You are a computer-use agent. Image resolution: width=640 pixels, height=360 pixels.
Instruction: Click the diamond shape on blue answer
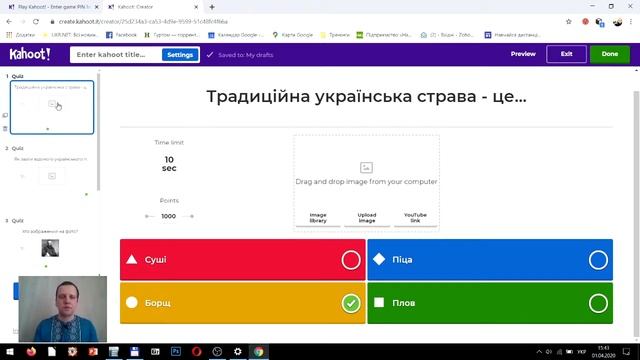tap(379, 259)
